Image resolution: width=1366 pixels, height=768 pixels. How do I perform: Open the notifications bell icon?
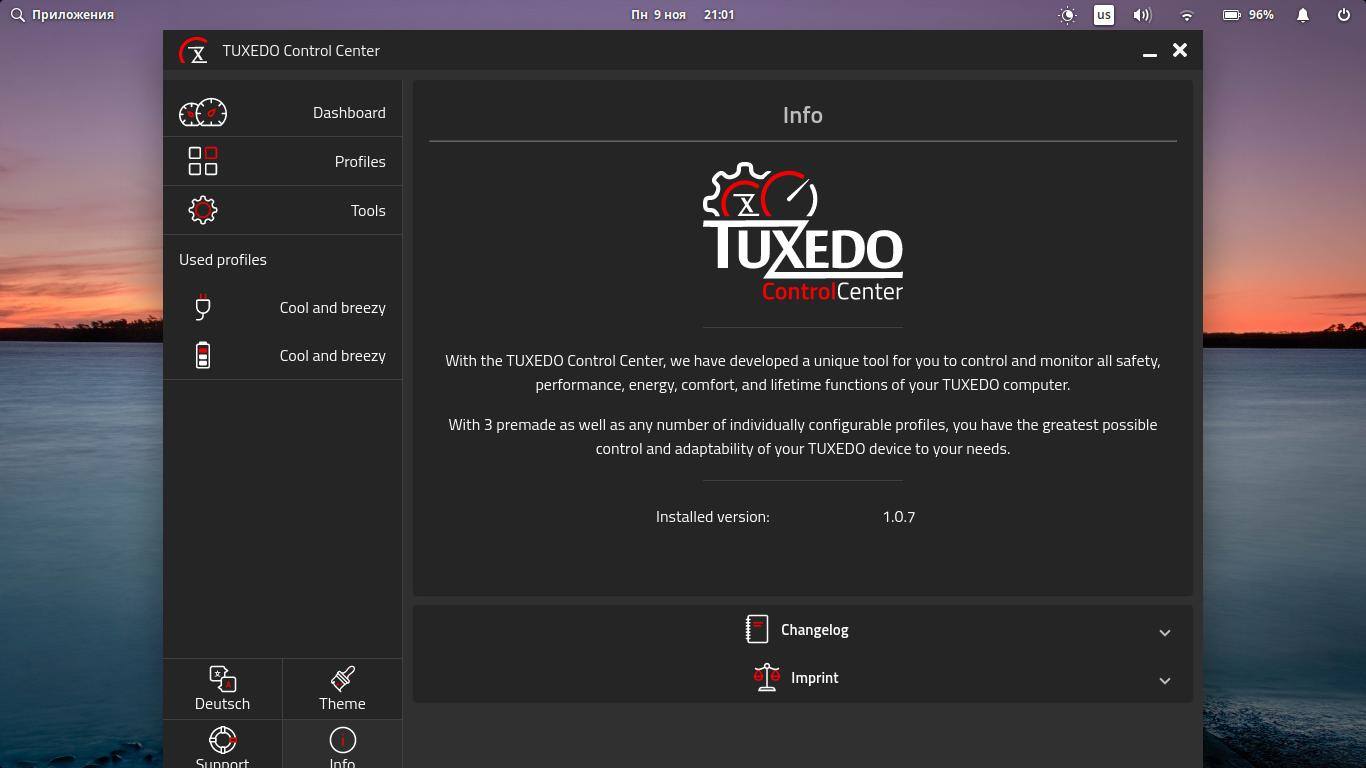1303,15
